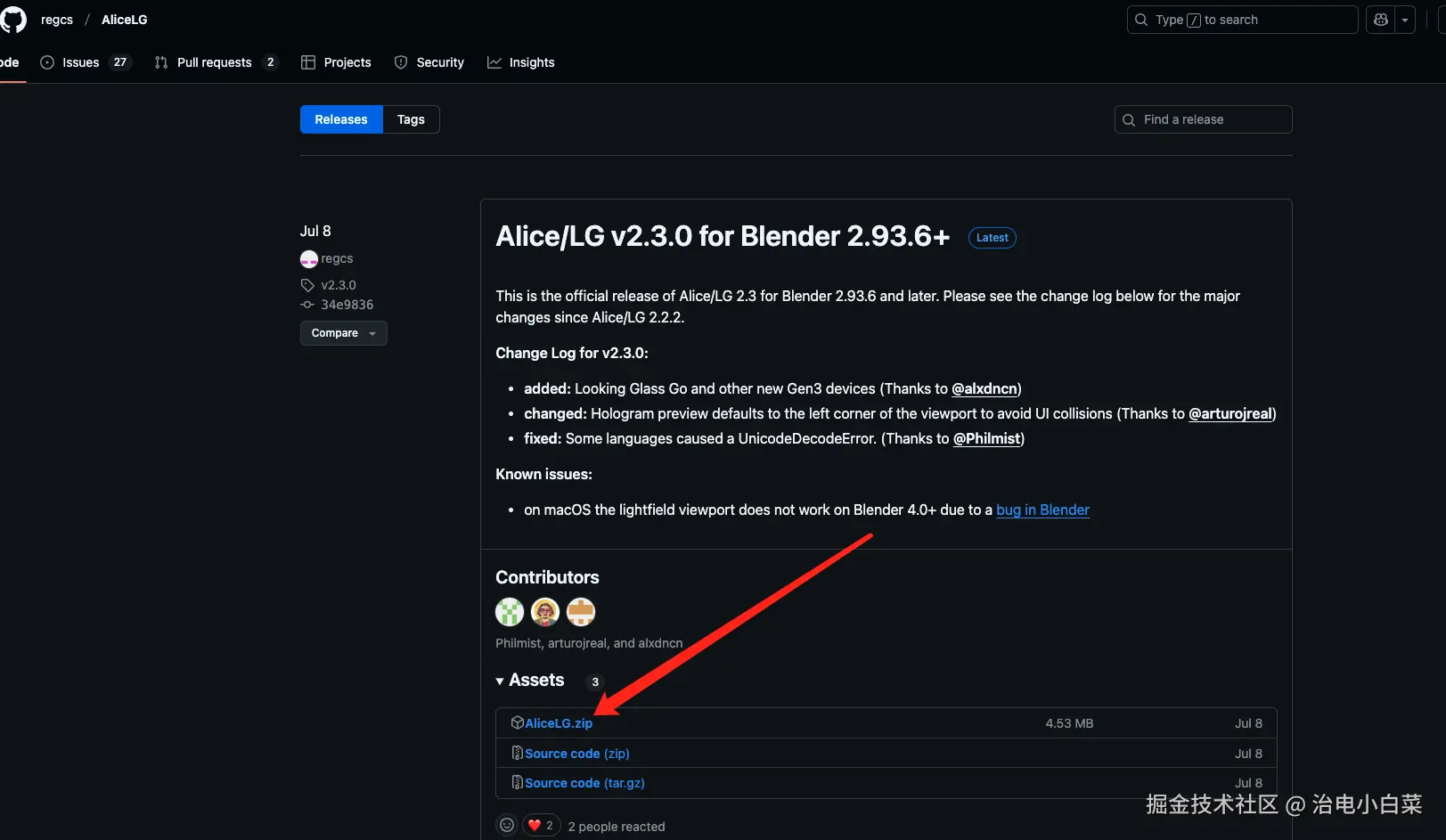
Task: Click the alxdncn orange contributor avatar
Action: coord(581,612)
